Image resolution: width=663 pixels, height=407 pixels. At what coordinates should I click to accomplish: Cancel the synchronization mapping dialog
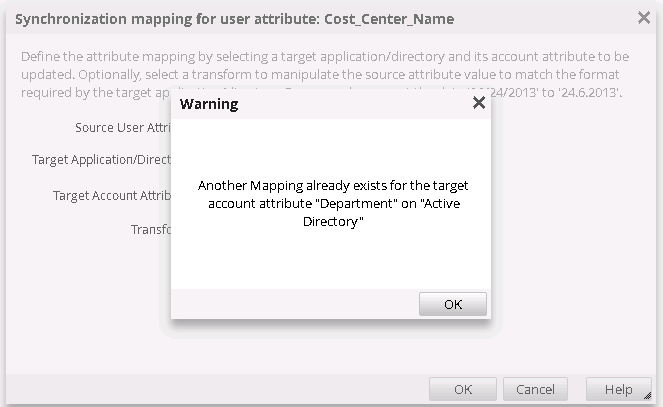[x=535, y=389]
